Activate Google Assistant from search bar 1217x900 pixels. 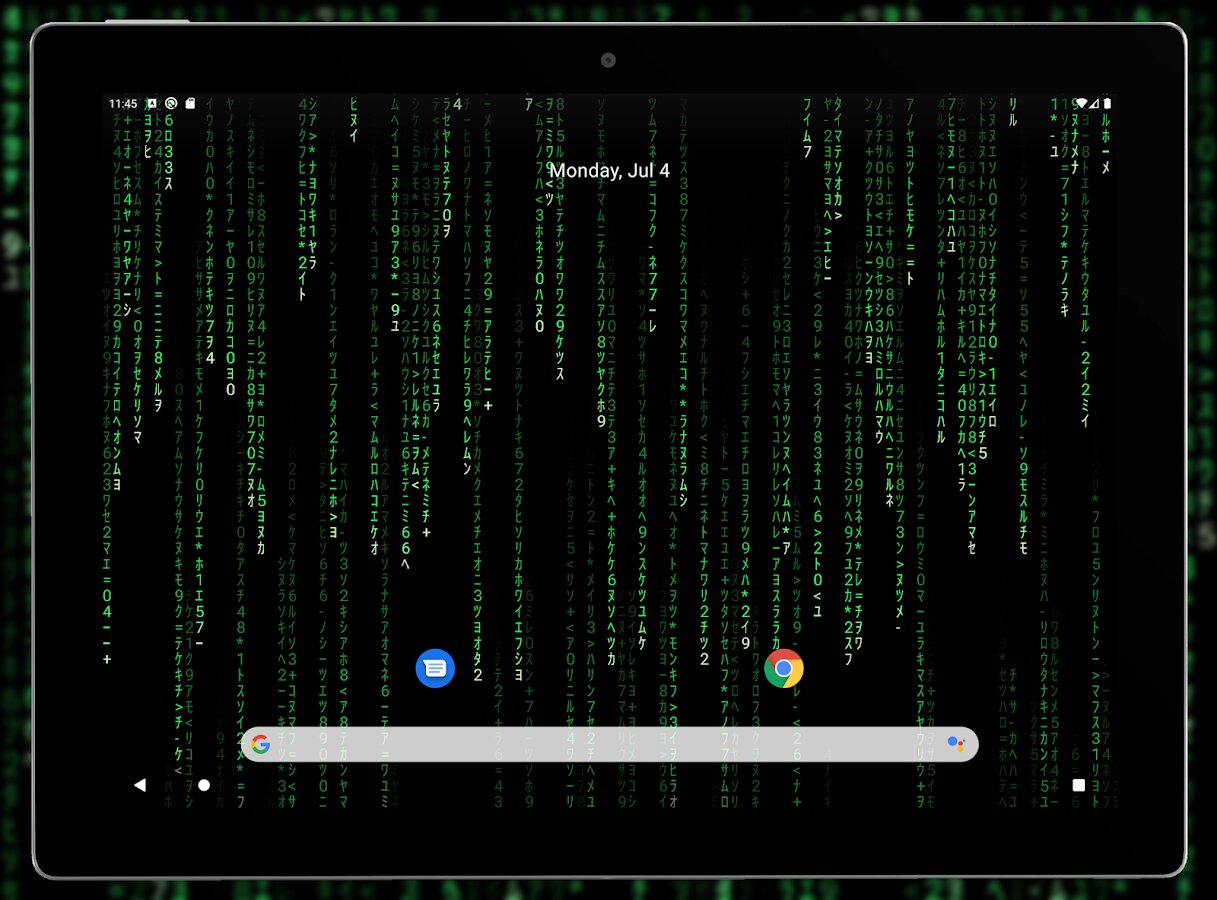point(956,744)
